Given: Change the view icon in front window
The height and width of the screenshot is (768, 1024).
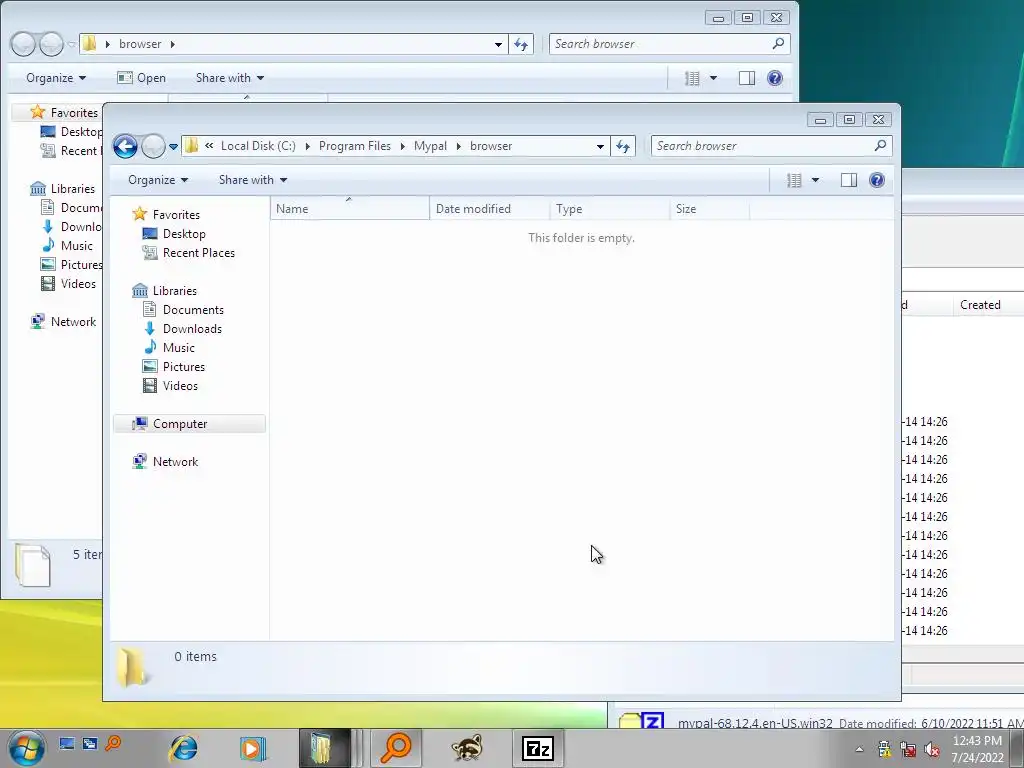Looking at the screenshot, I should click(794, 180).
